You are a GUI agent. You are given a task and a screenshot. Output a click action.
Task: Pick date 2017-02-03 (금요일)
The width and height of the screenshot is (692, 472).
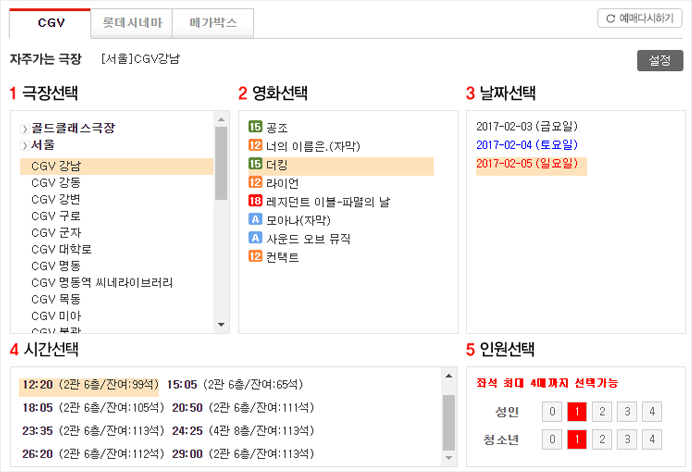[527, 127]
